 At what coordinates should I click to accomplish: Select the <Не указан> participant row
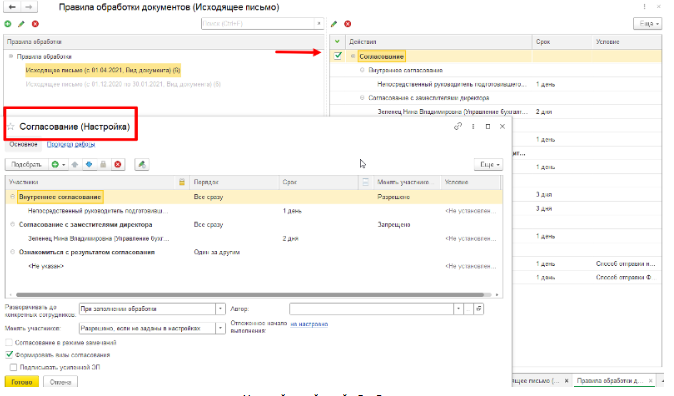pos(254,266)
